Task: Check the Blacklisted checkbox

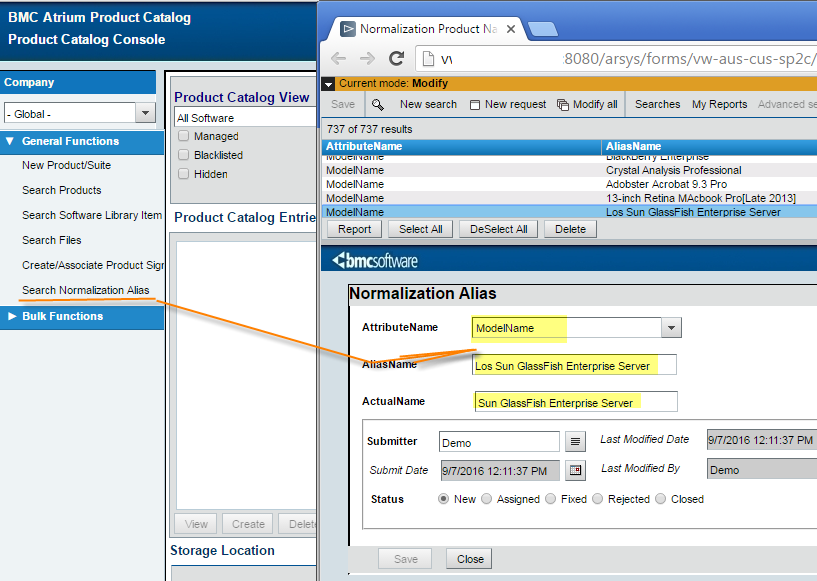Action: pos(183,155)
